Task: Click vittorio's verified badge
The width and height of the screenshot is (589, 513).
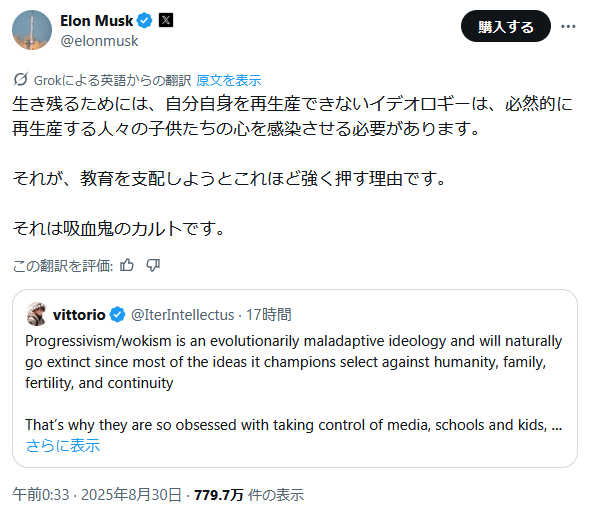Action: [x=118, y=315]
